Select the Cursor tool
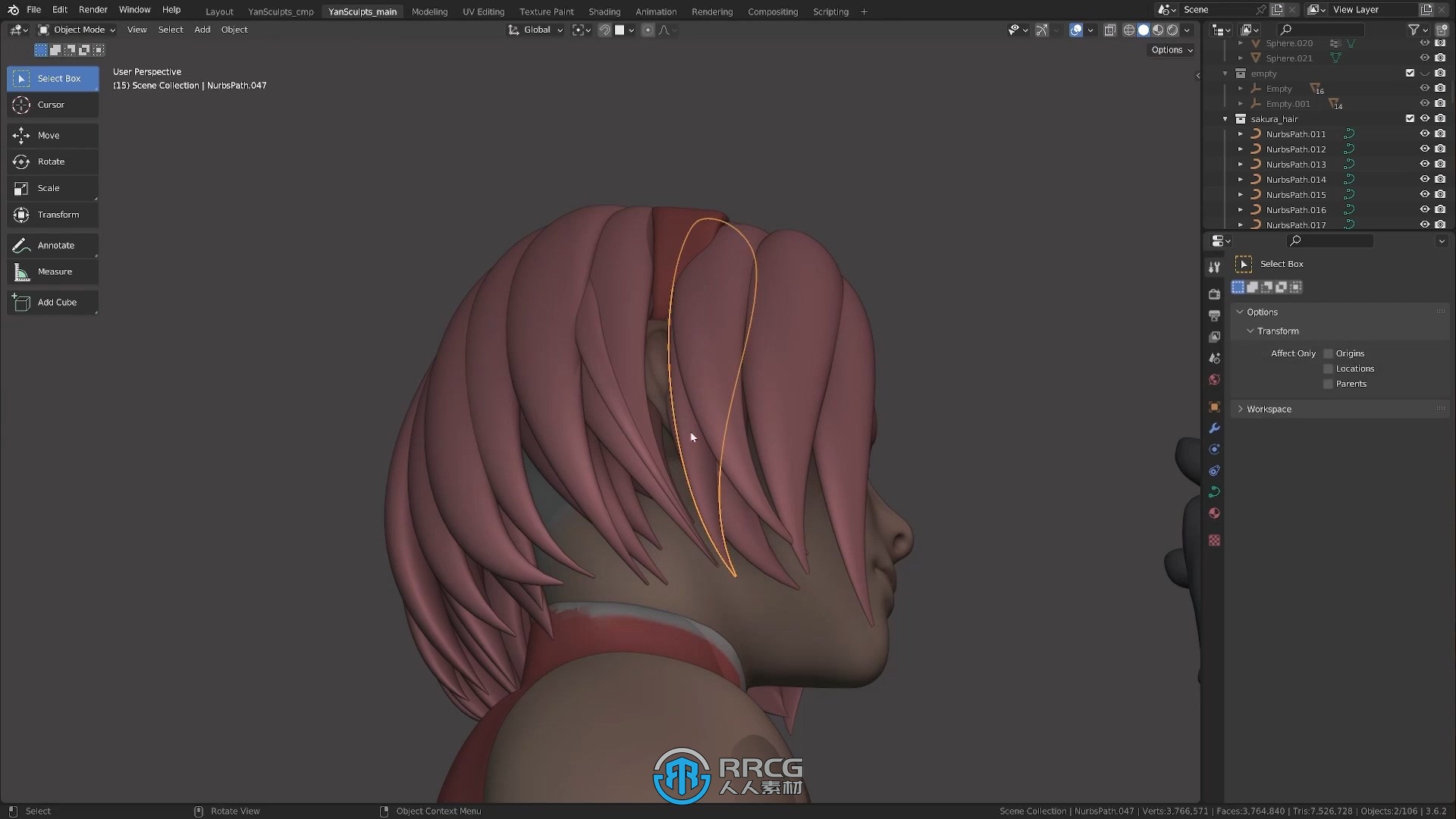The width and height of the screenshot is (1456, 819). click(52, 105)
